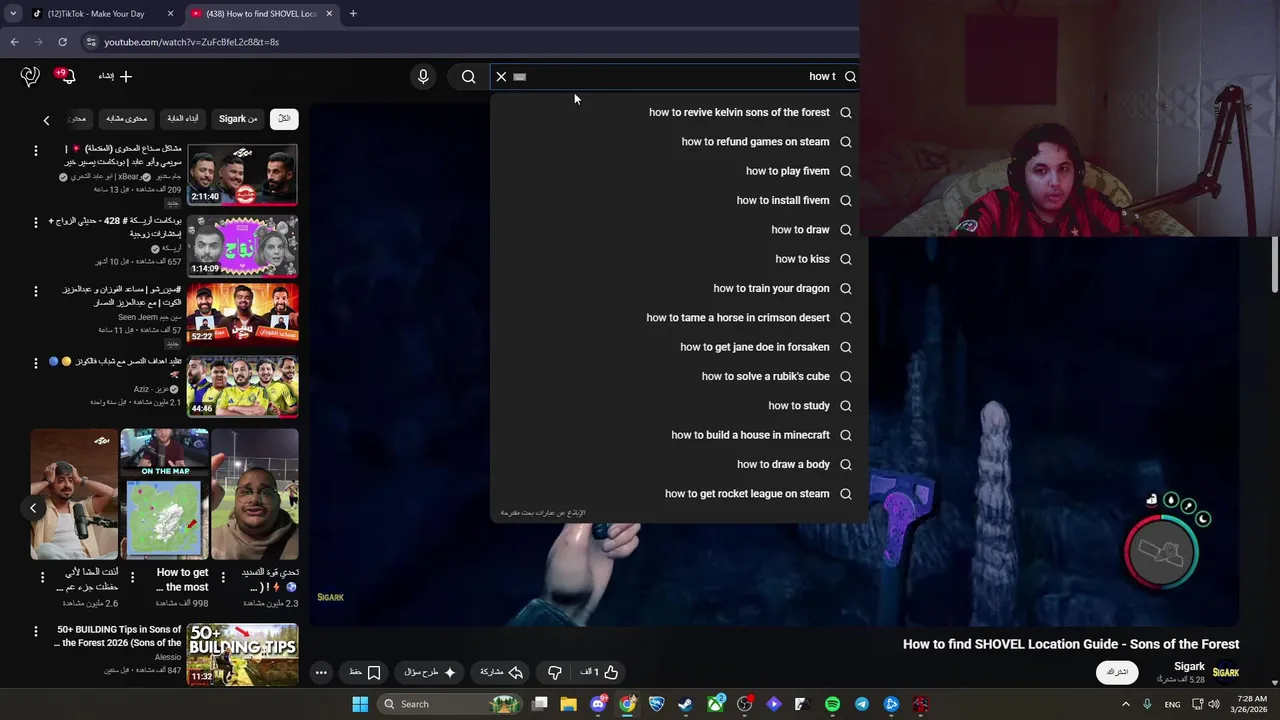Click the Create plus button
This screenshot has height=720, width=1280.
click(x=115, y=76)
